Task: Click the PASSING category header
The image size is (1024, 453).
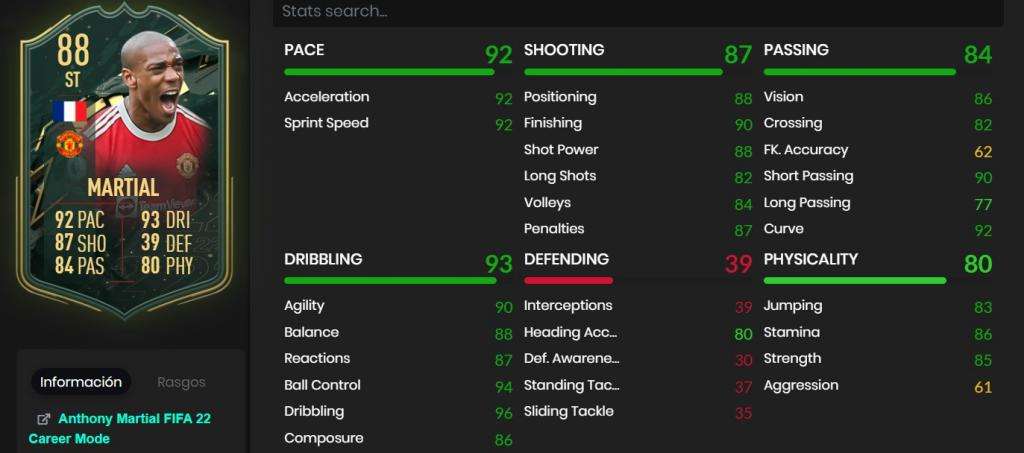Action: click(796, 50)
